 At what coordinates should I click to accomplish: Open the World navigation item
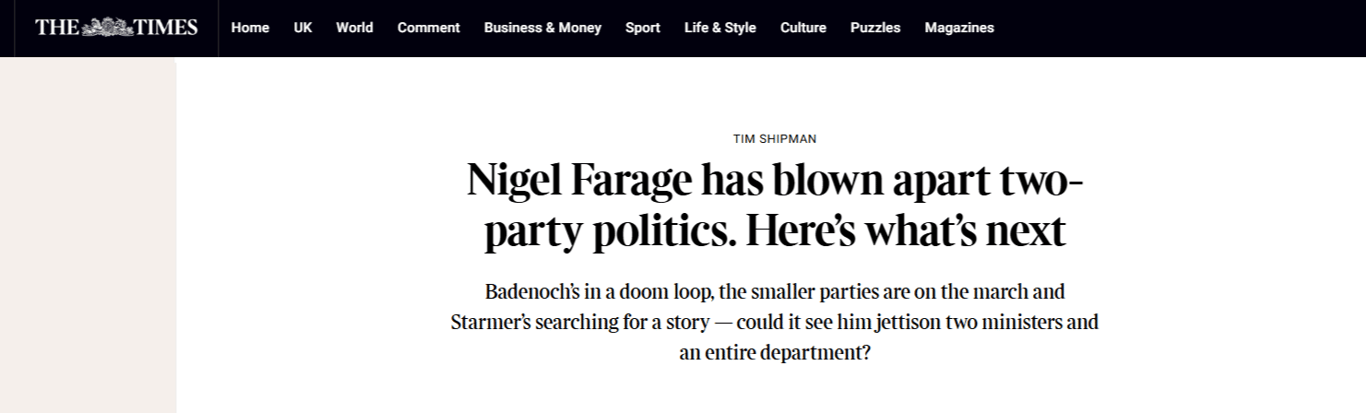(354, 28)
